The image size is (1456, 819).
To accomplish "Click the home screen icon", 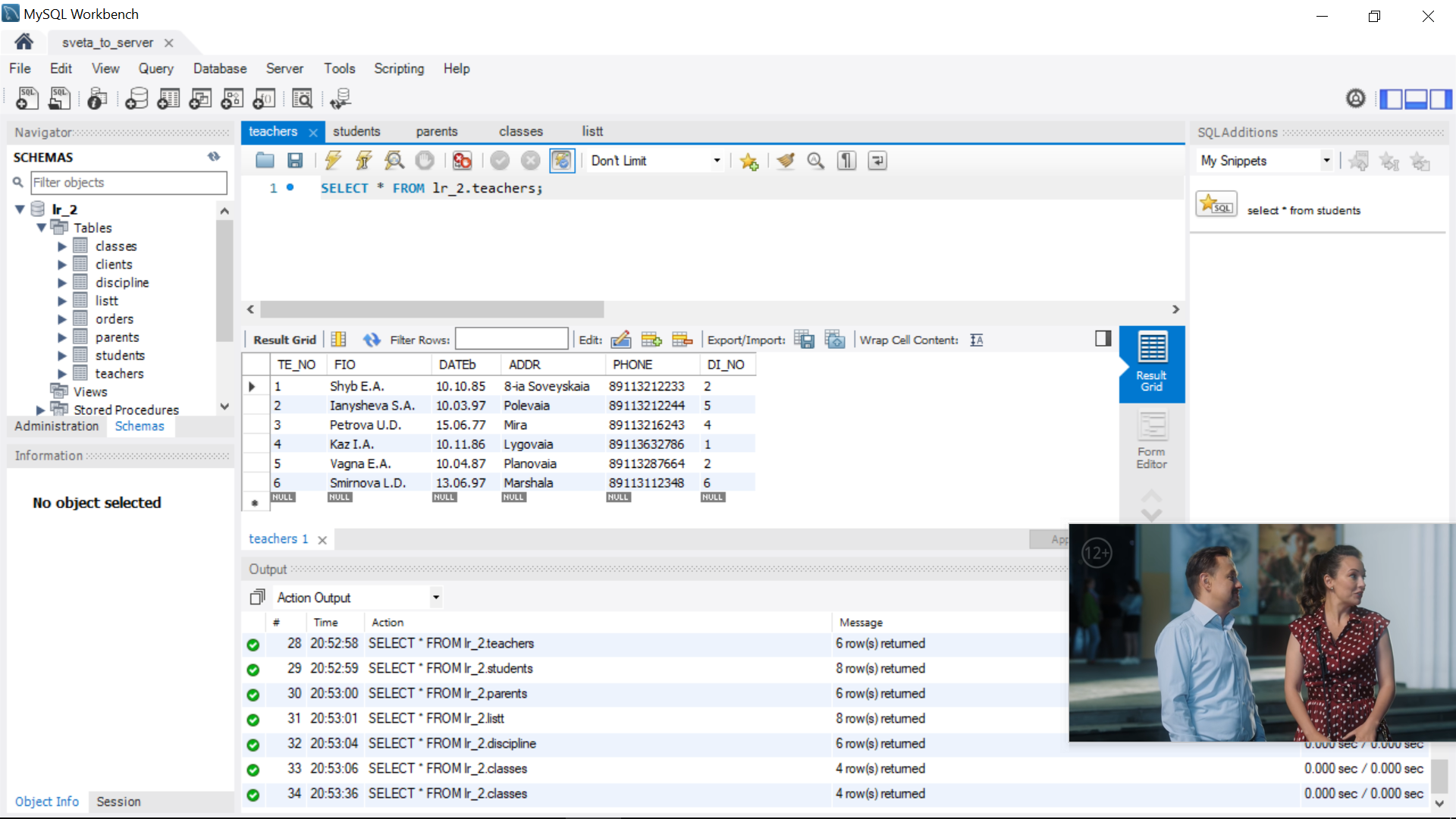I will pyautogui.click(x=24, y=42).
